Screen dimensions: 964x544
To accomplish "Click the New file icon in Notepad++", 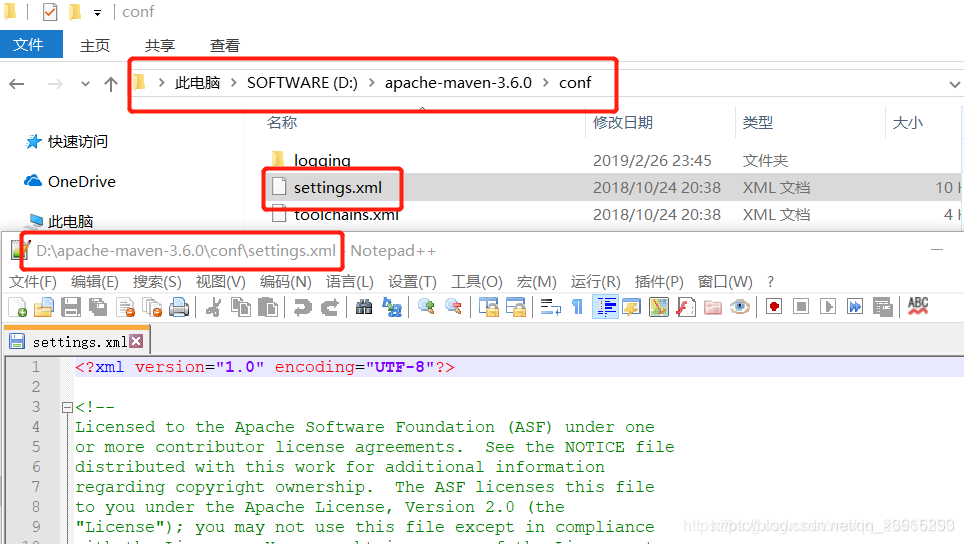I will click(x=18, y=307).
